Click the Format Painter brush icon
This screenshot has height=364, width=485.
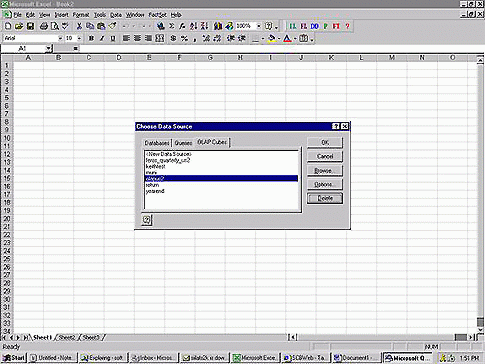(x=112, y=26)
